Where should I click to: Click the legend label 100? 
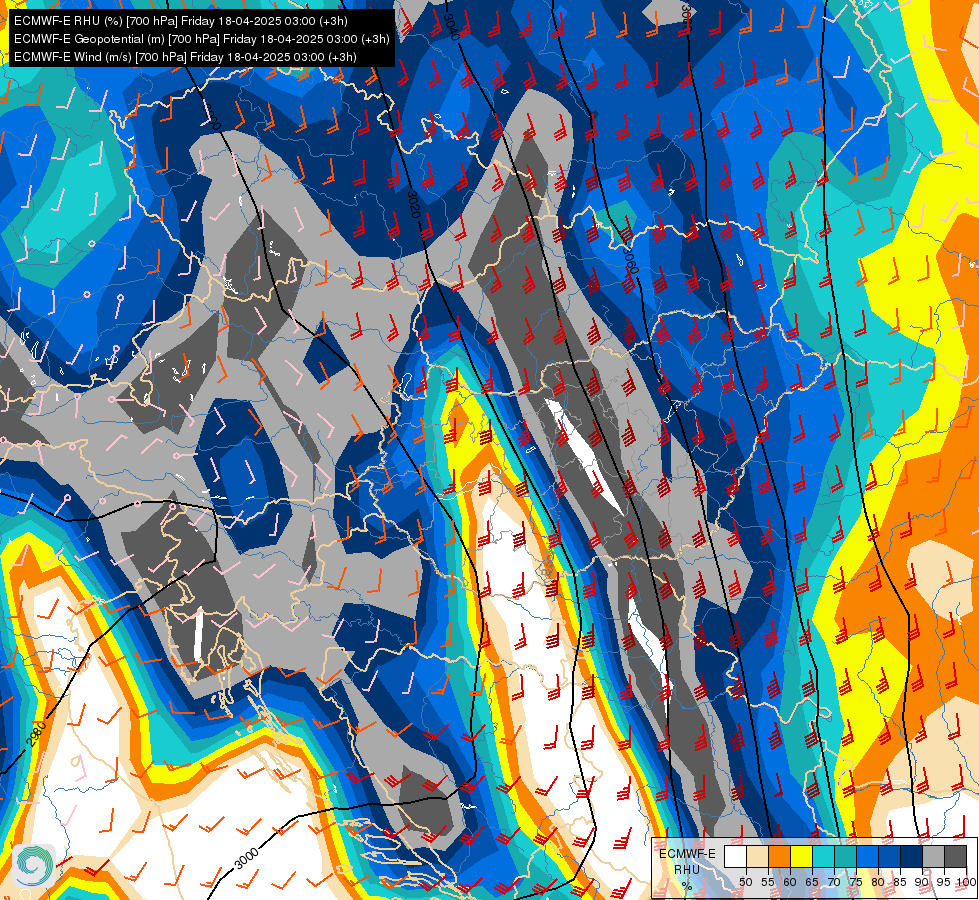coord(966,882)
